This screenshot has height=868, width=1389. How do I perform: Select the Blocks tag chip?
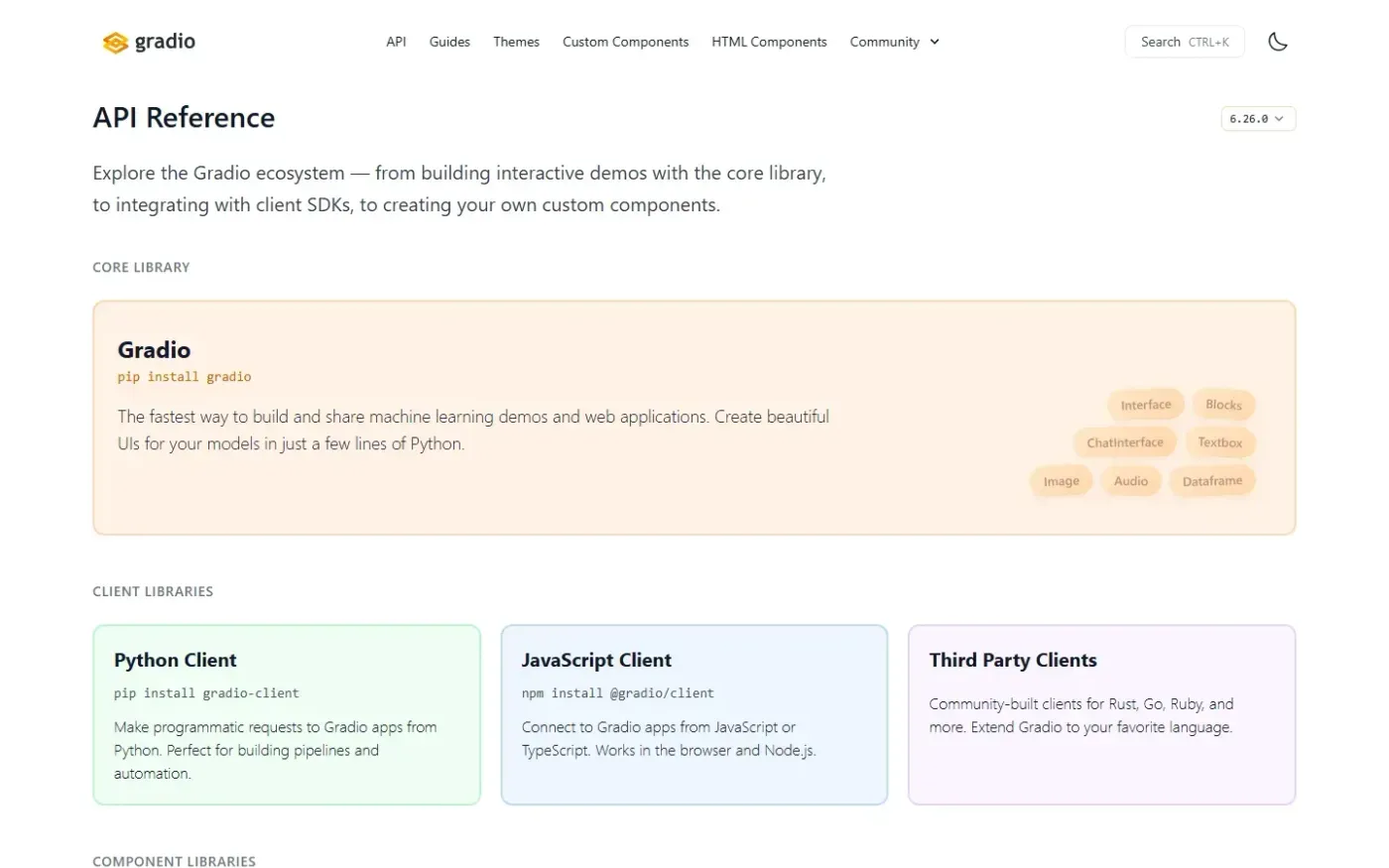click(1223, 405)
